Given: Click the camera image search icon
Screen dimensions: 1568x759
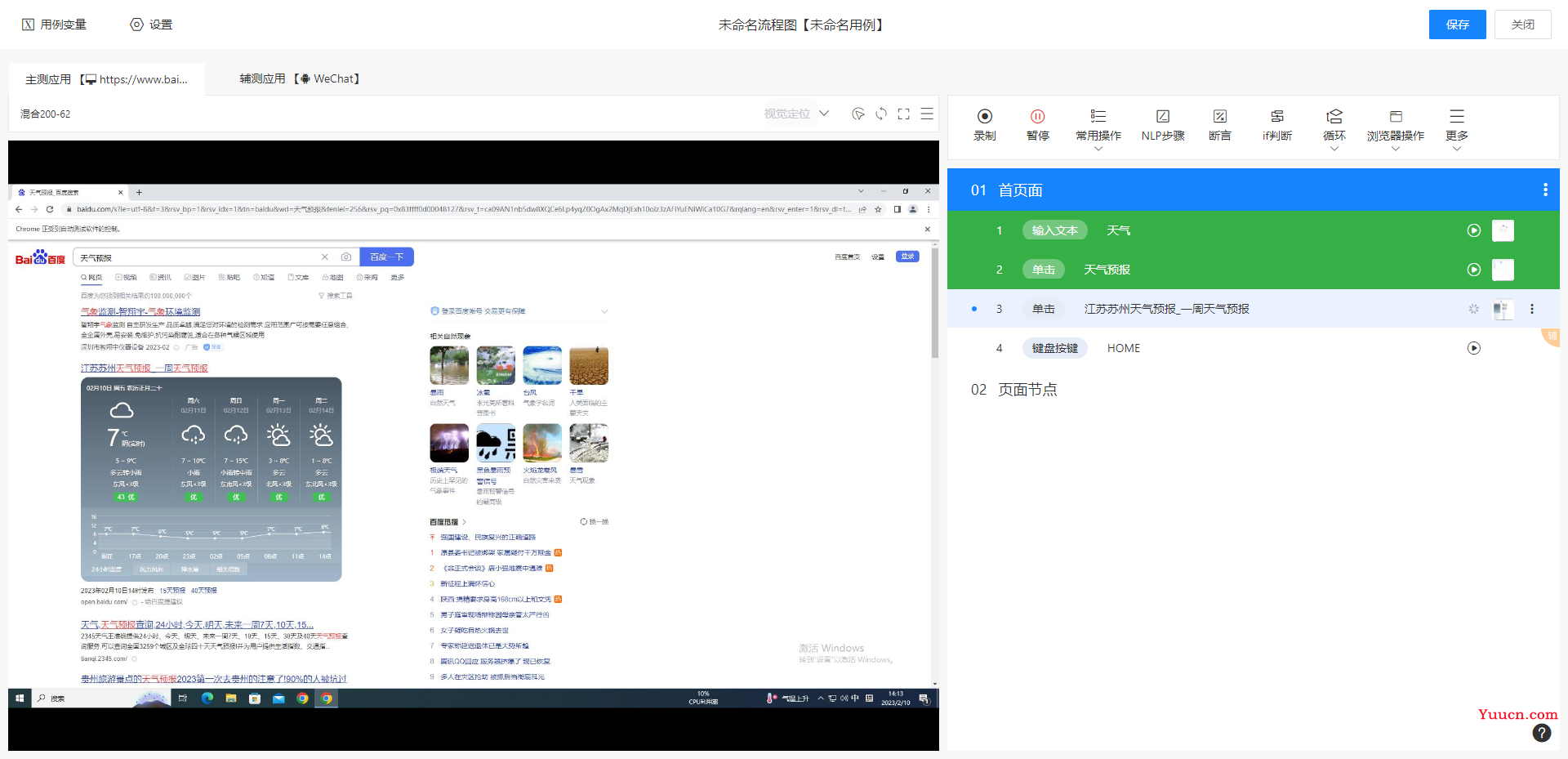Looking at the screenshot, I should [x=346, y=257].
